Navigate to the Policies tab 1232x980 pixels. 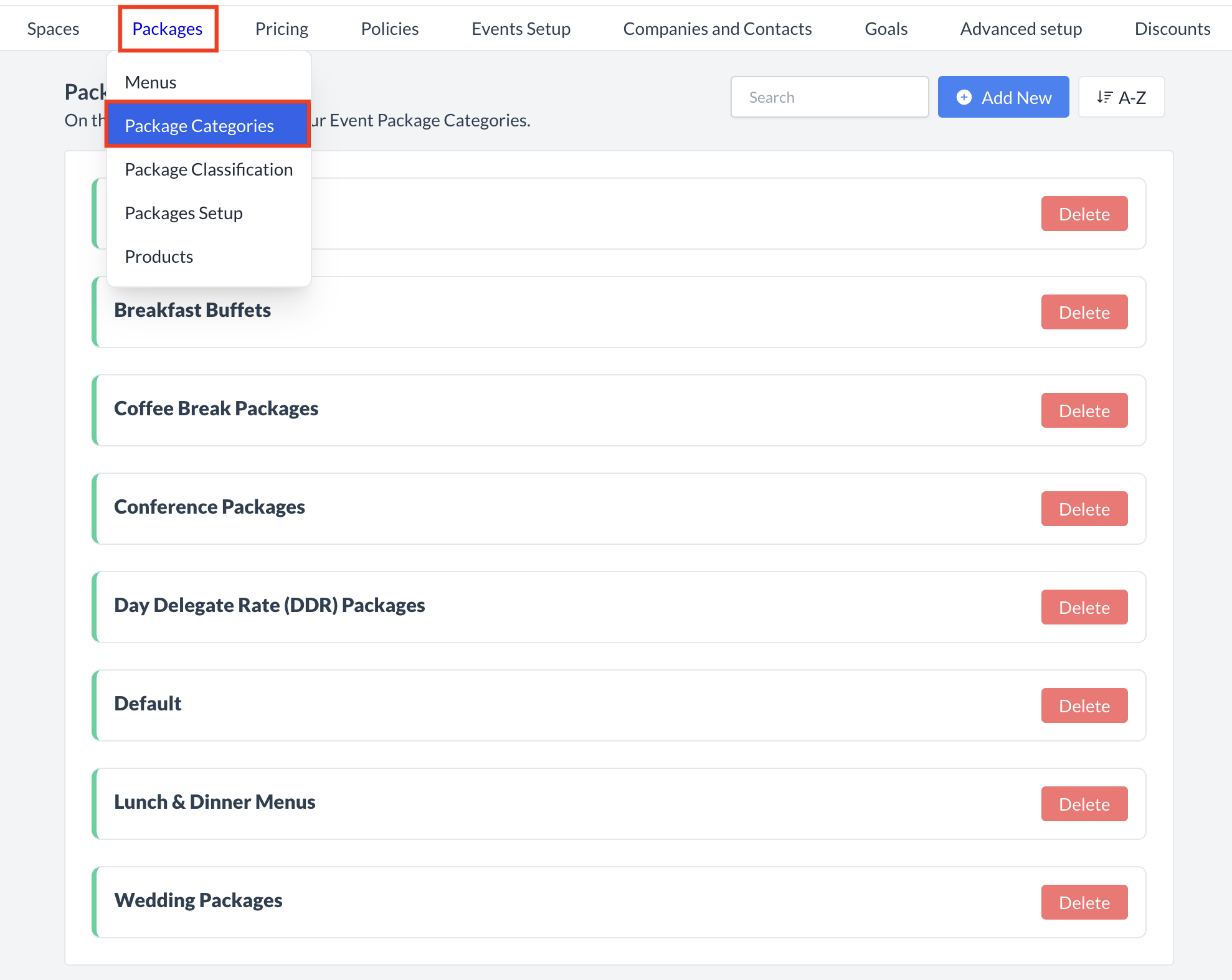(389, 28)
